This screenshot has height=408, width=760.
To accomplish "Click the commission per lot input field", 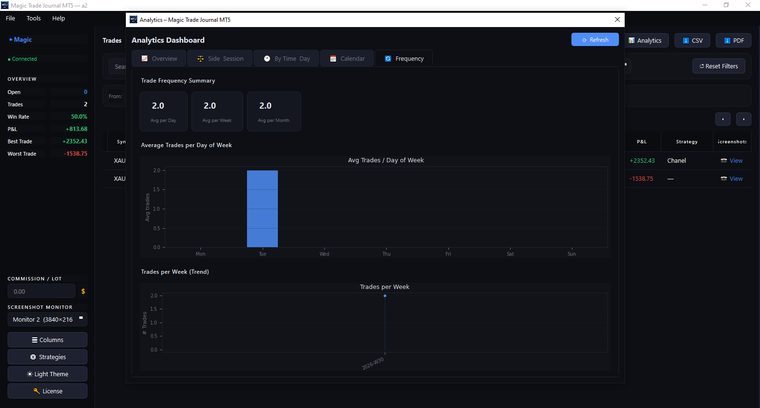I will point(42,292).
